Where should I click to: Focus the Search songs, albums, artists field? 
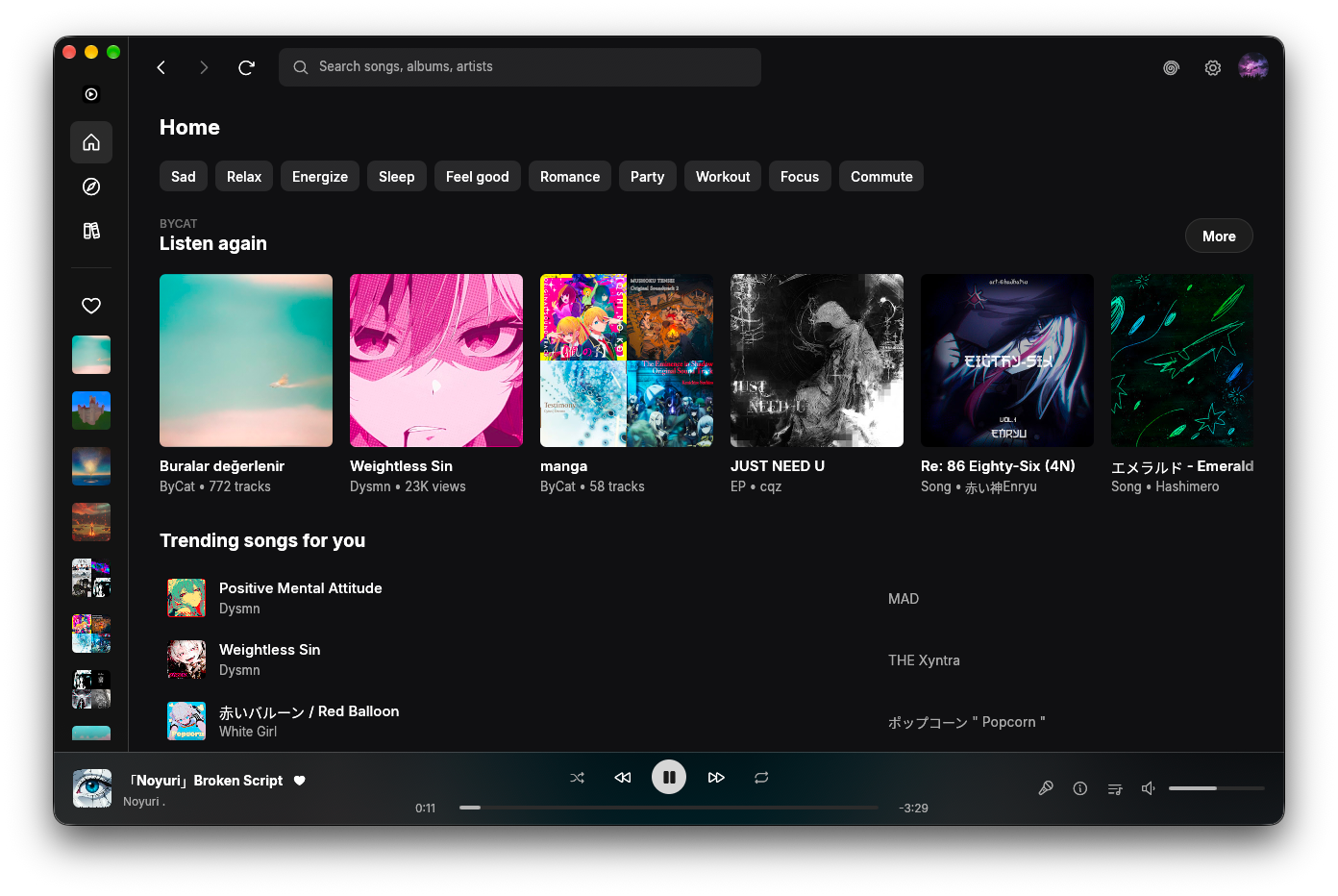pyautogui.click(x=520, y=67)
